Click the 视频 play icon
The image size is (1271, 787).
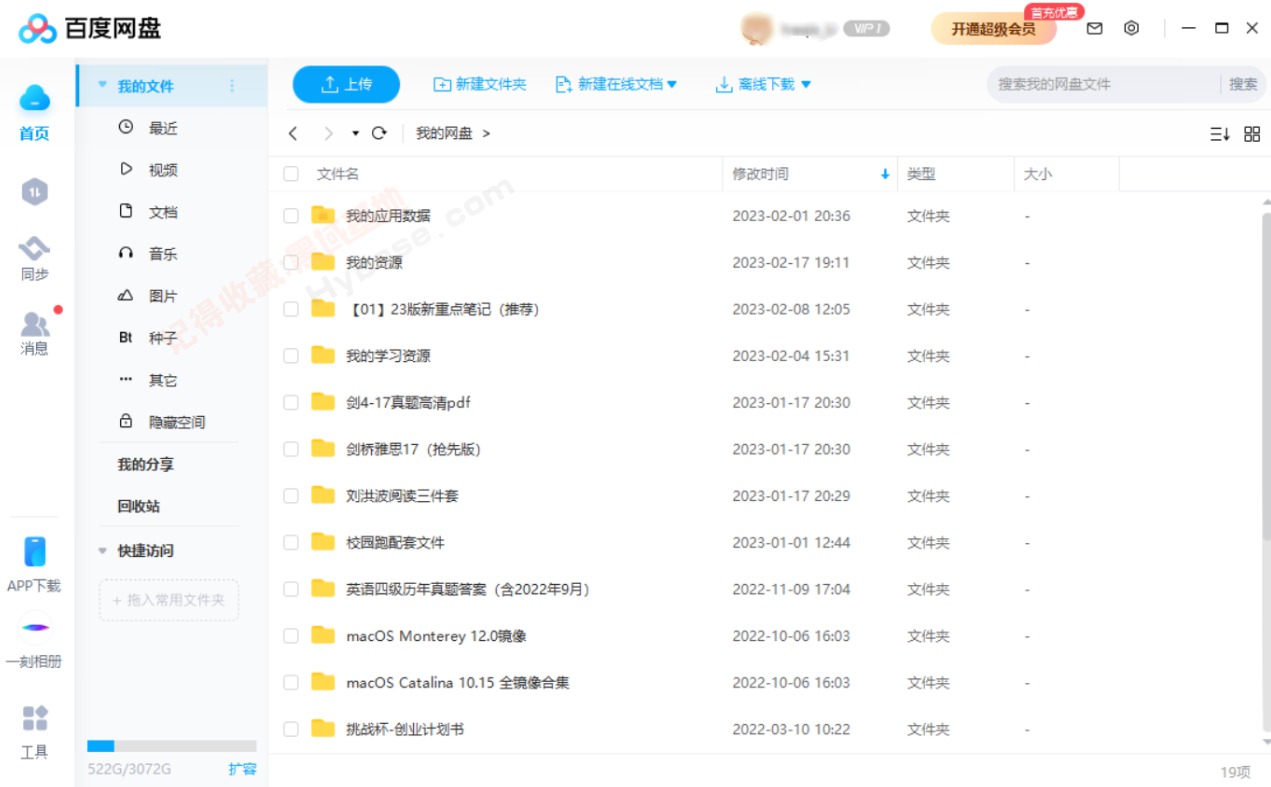pos(126,169)
